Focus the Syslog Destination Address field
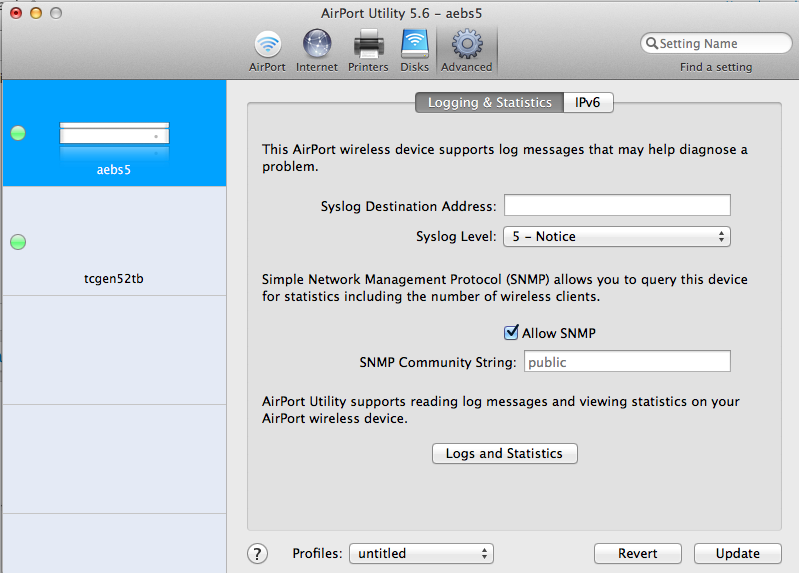Viewport: 799px width, 573px height. pos(617,206)
